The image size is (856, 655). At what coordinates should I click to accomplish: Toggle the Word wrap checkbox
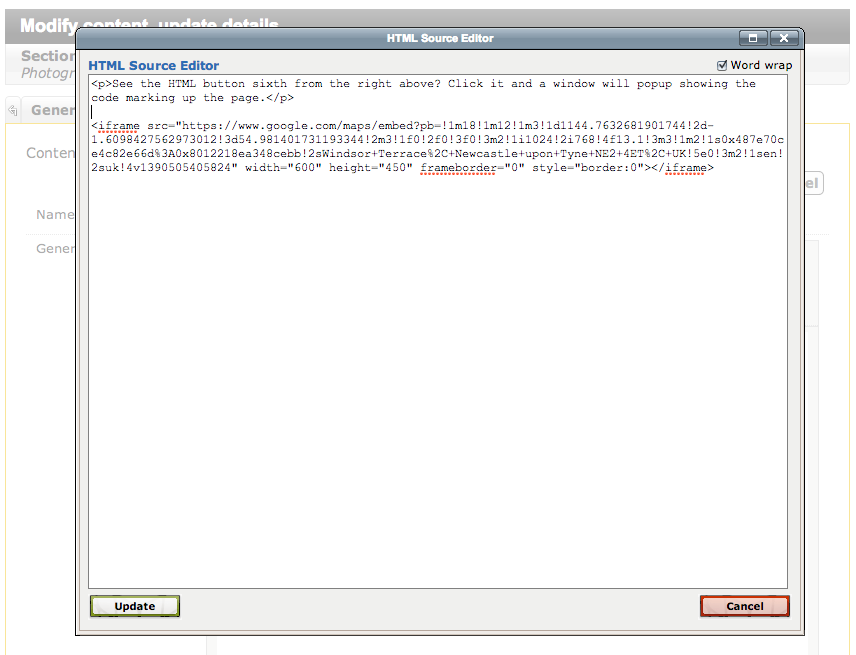click(x=723, y=66)
